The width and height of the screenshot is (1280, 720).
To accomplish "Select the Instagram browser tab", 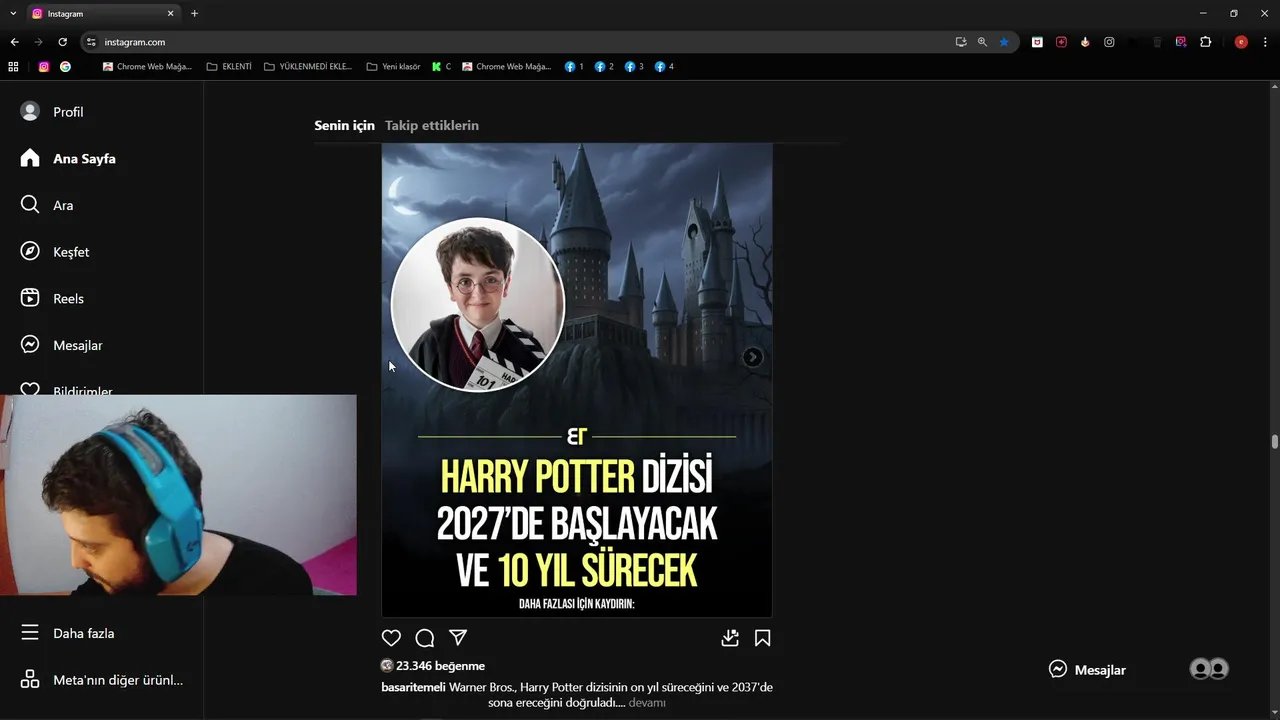I will (103, 14).
